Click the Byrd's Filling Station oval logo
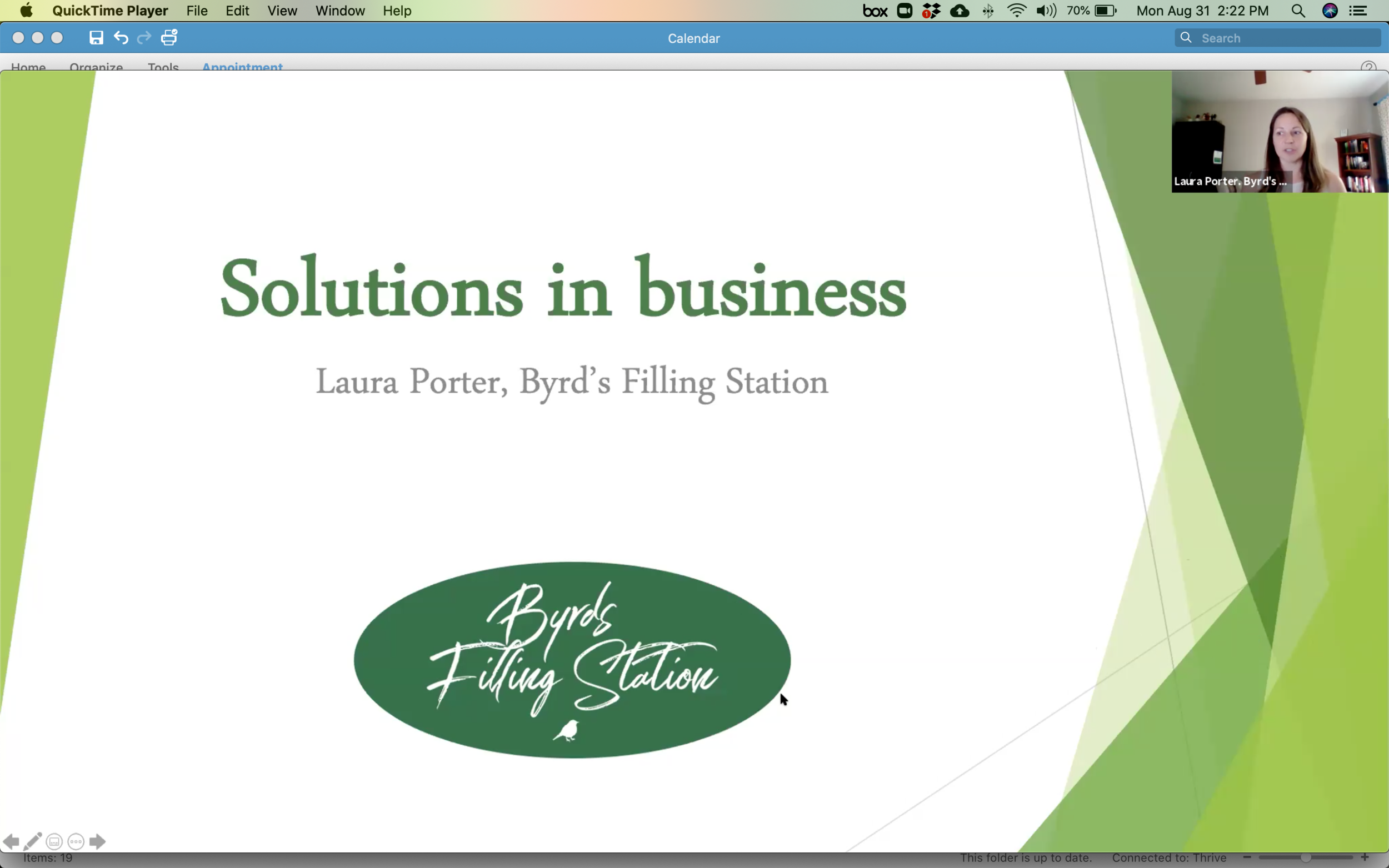 (572, 660)
